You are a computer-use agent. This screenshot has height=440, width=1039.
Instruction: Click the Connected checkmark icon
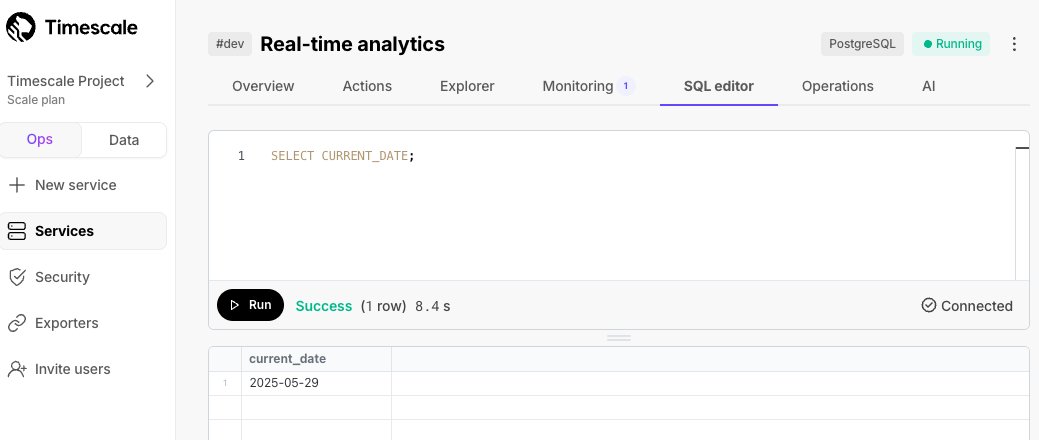[928, 305]
